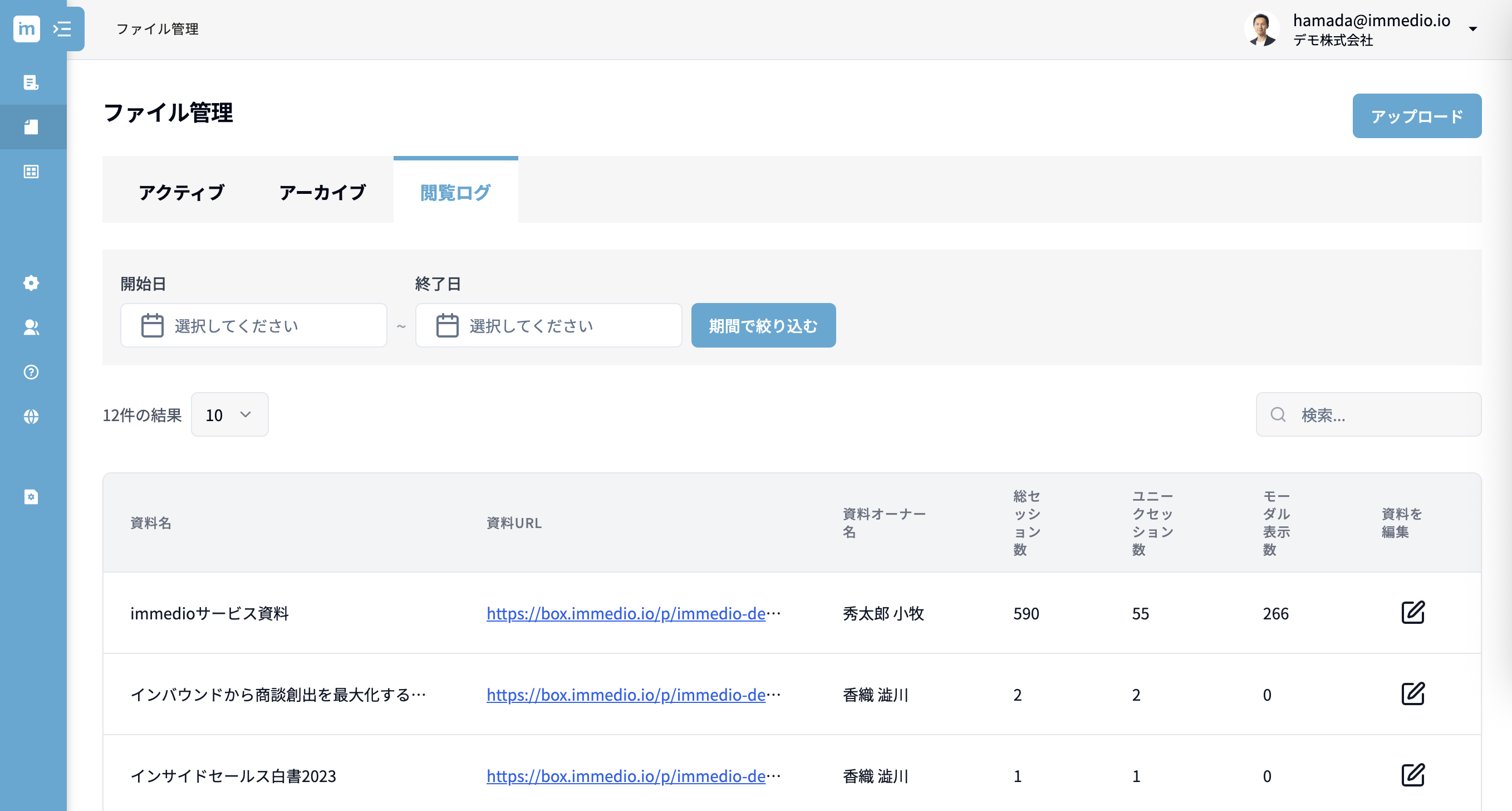The image size is (1512, 811).
Task: Edit the インサイドセールス白書2023 row
Action: (1412, 775)
